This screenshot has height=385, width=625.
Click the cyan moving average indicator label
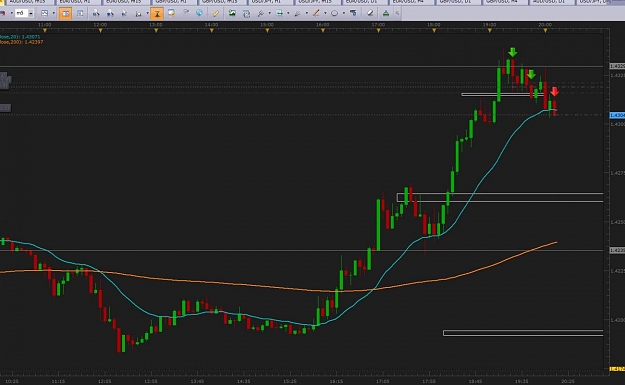[20, 37]
